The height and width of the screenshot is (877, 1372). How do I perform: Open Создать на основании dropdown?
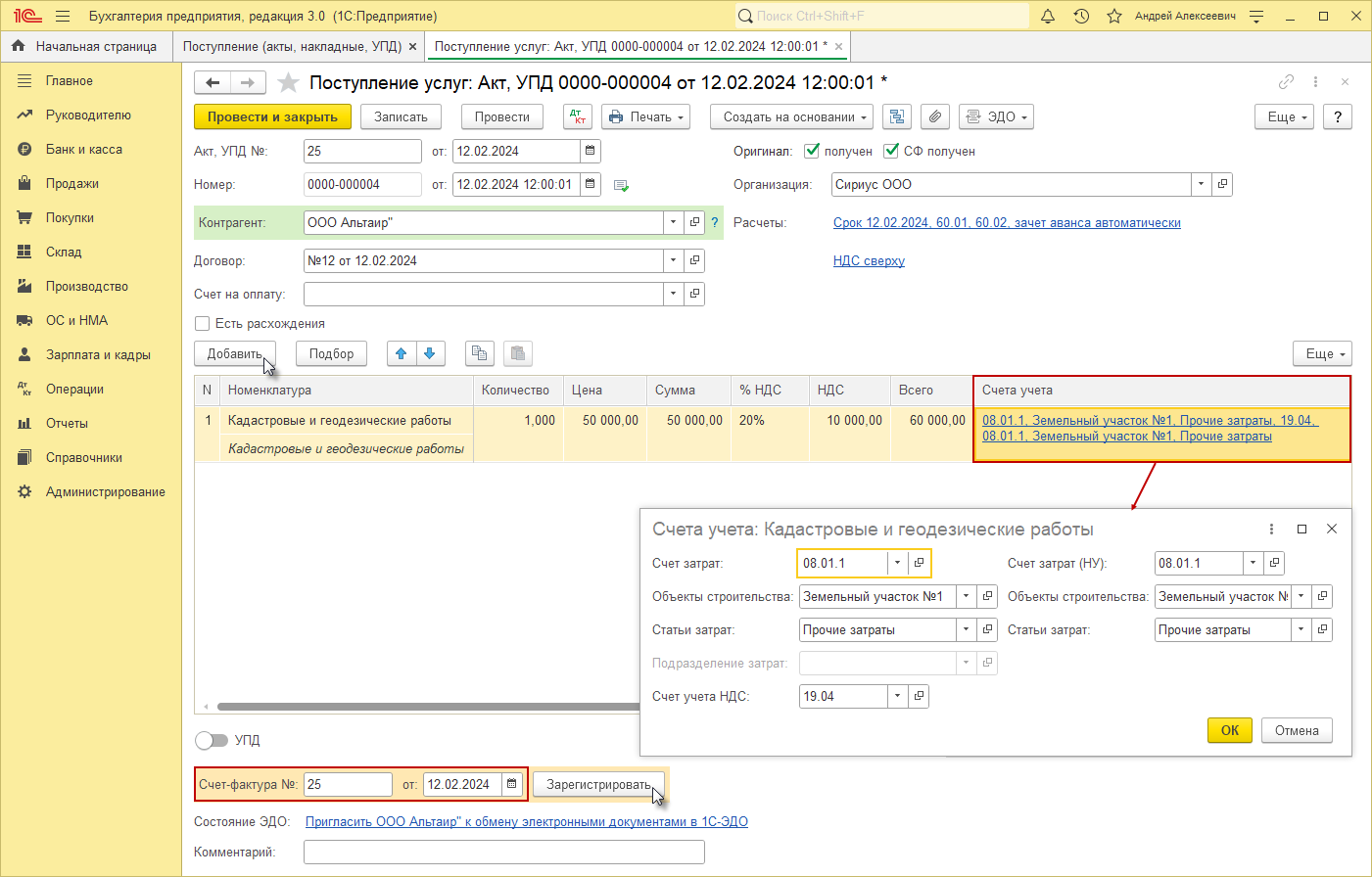(x=792, y=116)
